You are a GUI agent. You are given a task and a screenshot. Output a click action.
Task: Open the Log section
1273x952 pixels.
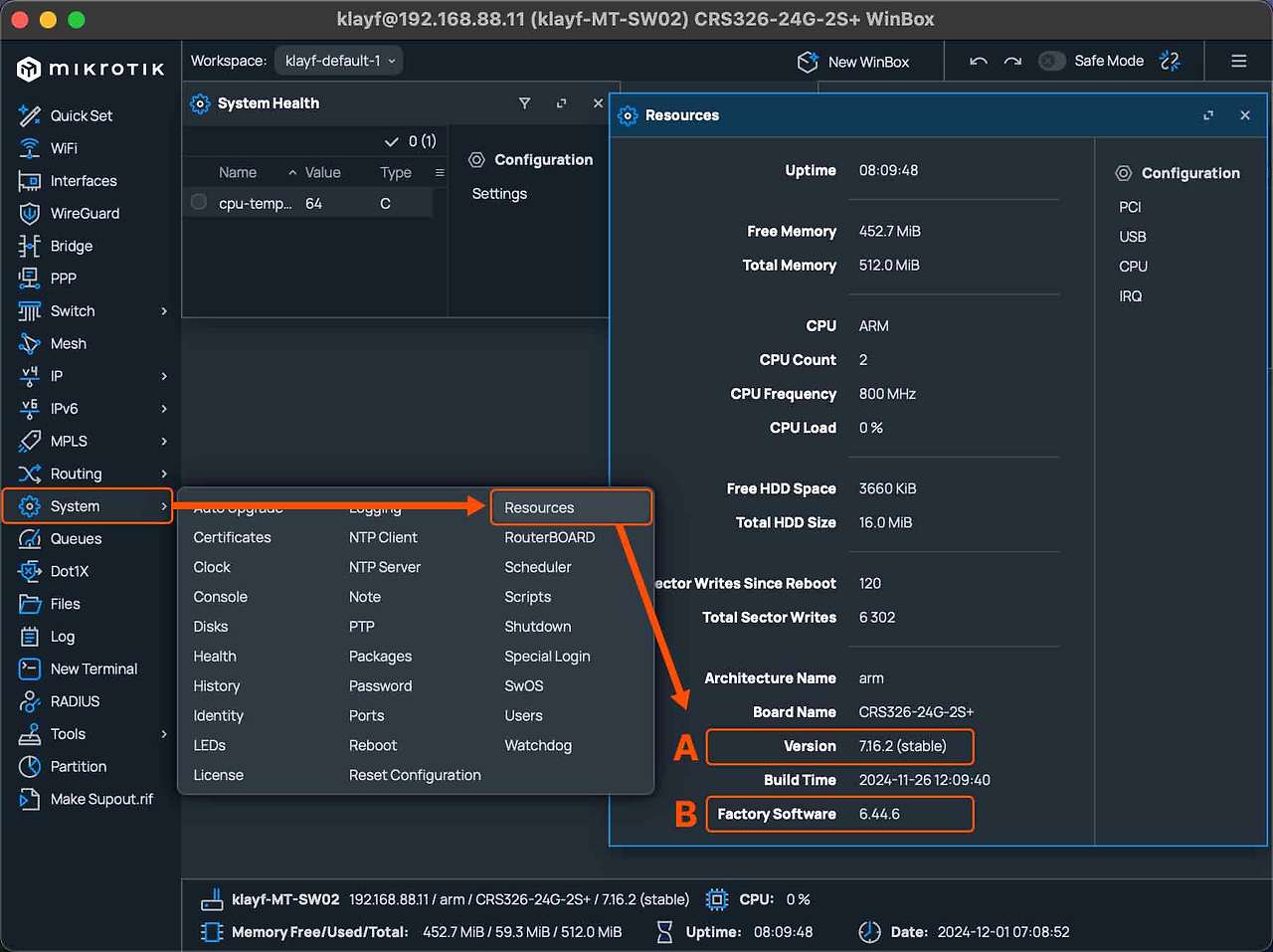pyautogui.click(x=63, y=637)
